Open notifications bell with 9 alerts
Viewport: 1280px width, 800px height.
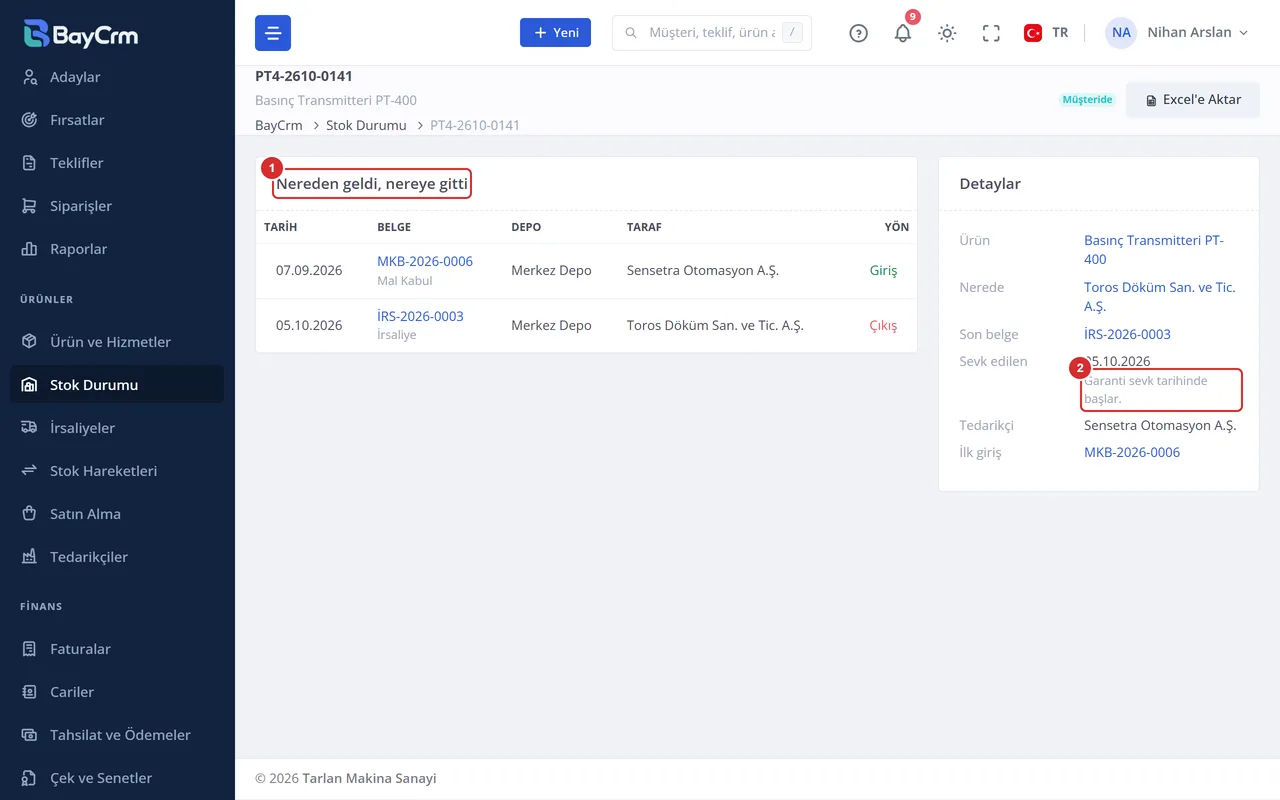(x=903, y=33)
